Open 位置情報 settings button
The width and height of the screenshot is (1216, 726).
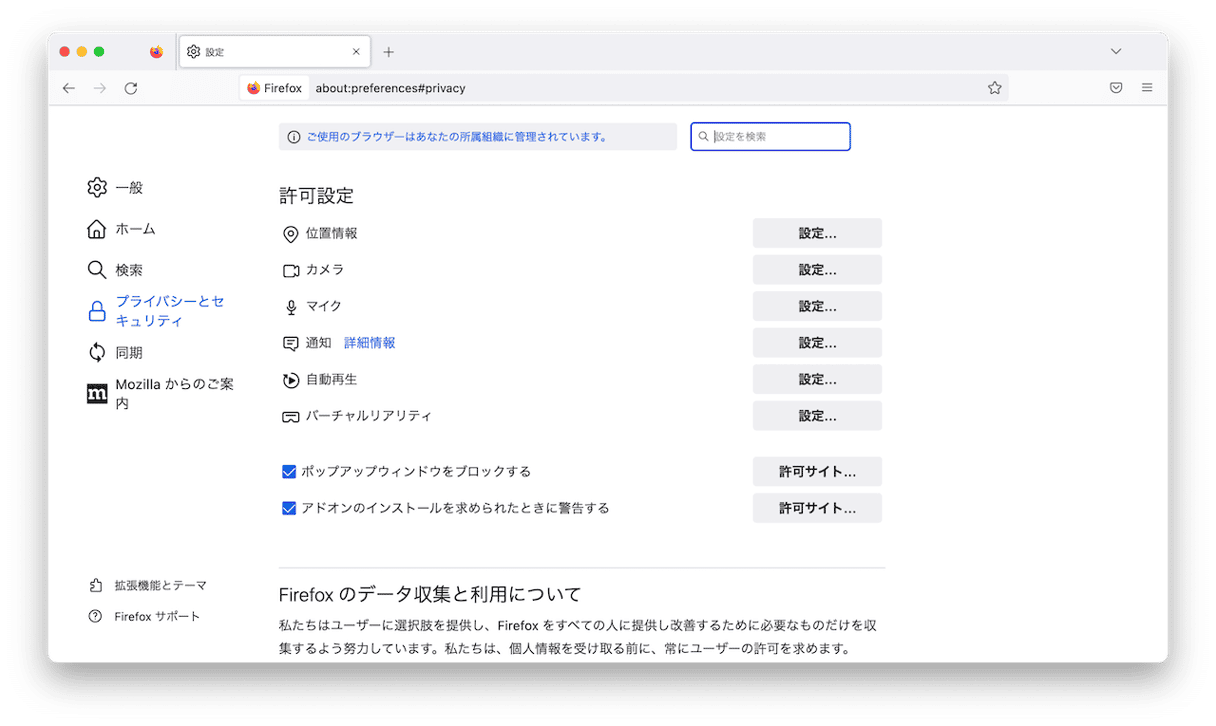pyautogui.click(x=817, y=233)
